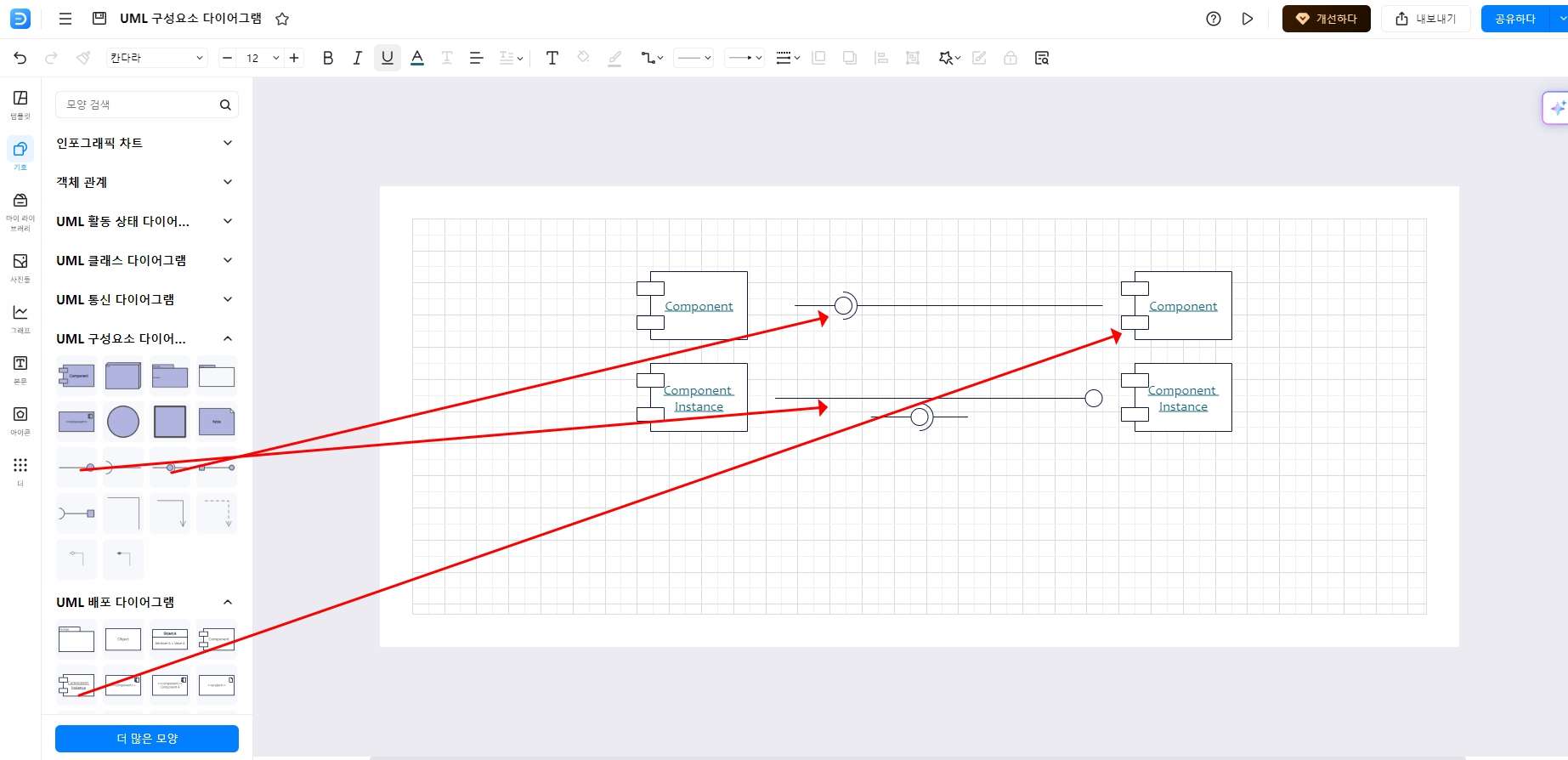
Task: Click the 개선하다 upgrade button
Action: [x=1326, y=19]
